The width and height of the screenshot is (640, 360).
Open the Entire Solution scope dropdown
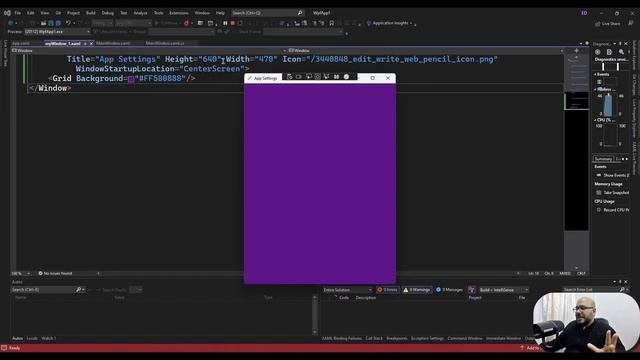pos(347,290)
